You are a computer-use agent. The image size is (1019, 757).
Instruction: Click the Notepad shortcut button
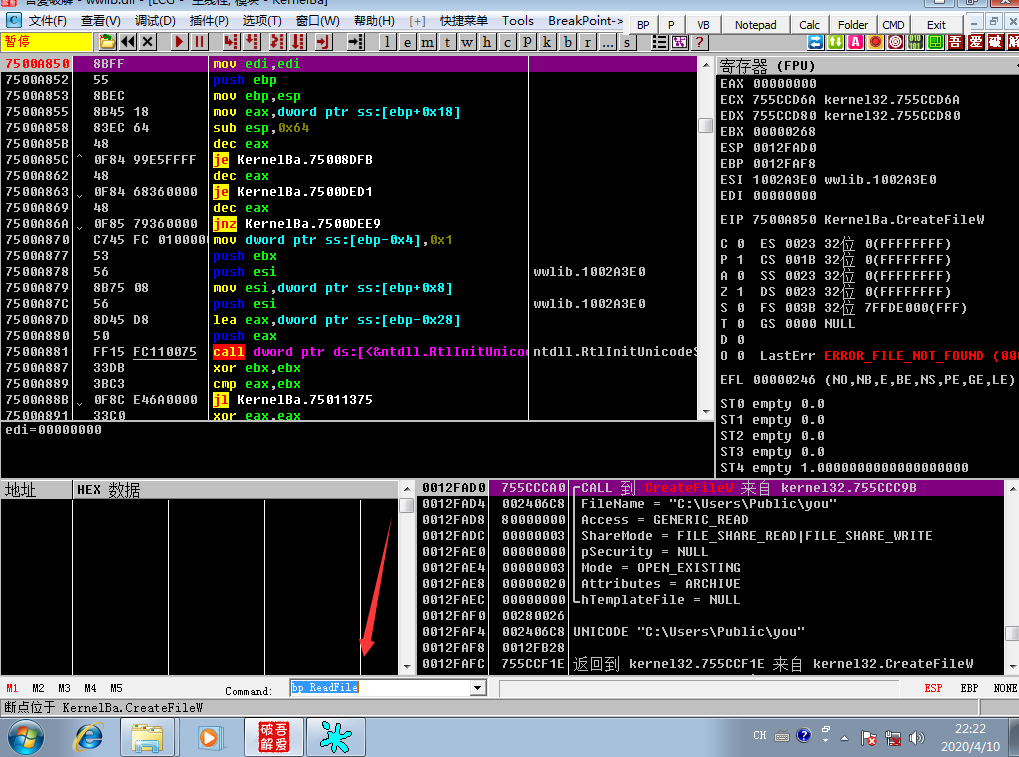click(755, 25)
